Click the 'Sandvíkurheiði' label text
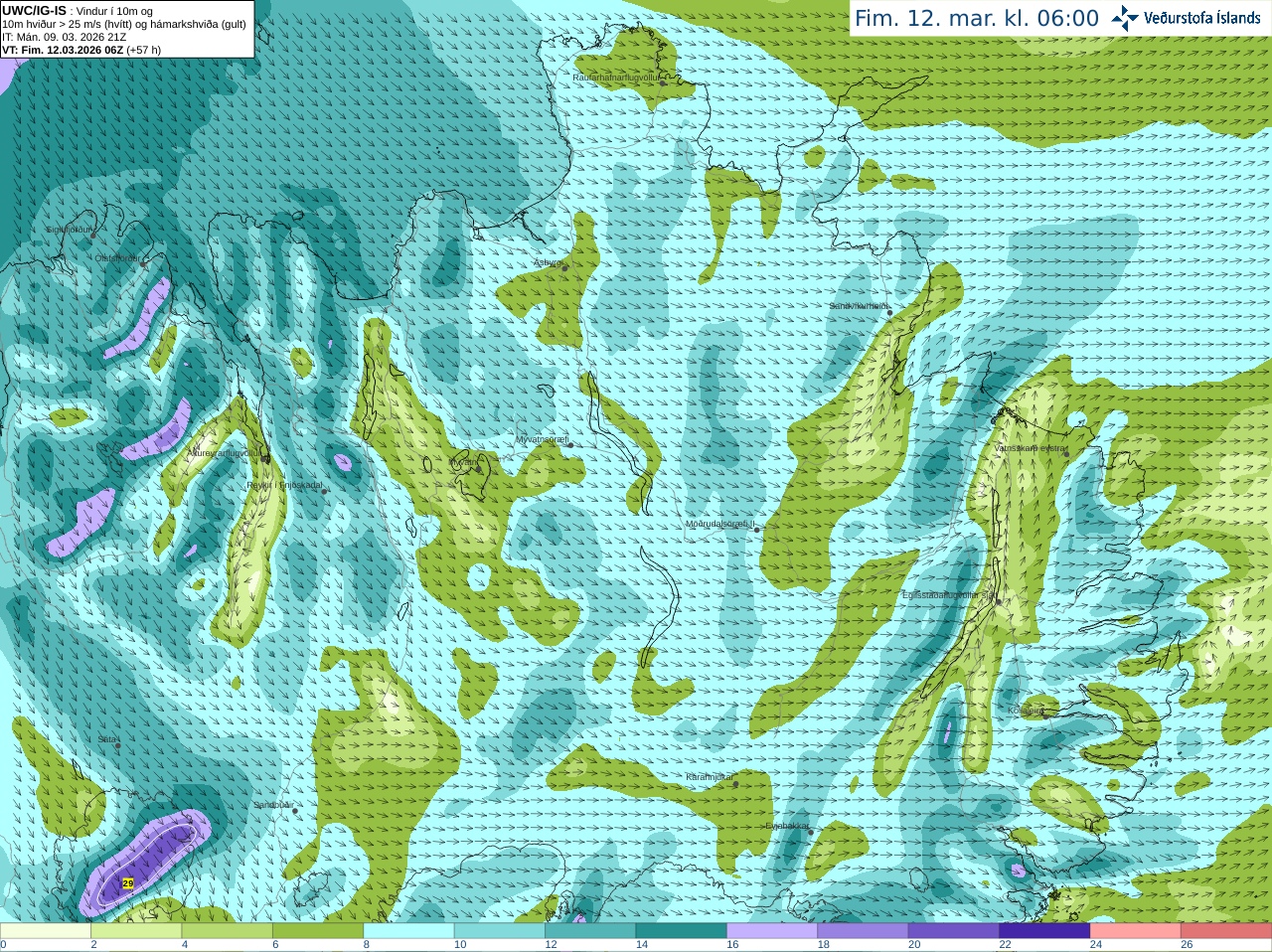The image size is (1272, 952). [x=859, y=306]
